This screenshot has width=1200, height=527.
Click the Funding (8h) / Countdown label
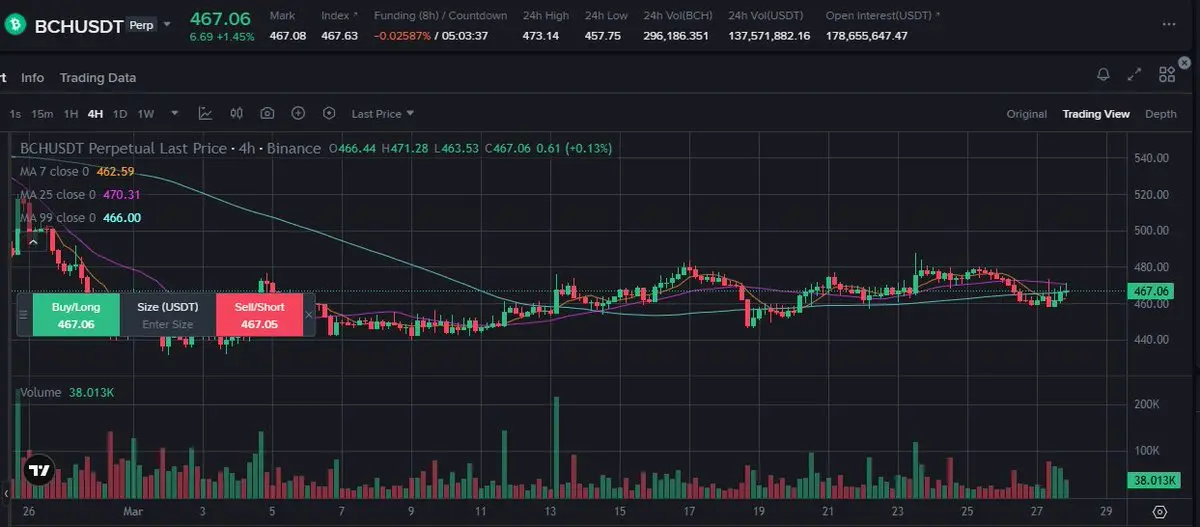pos(440,16)
